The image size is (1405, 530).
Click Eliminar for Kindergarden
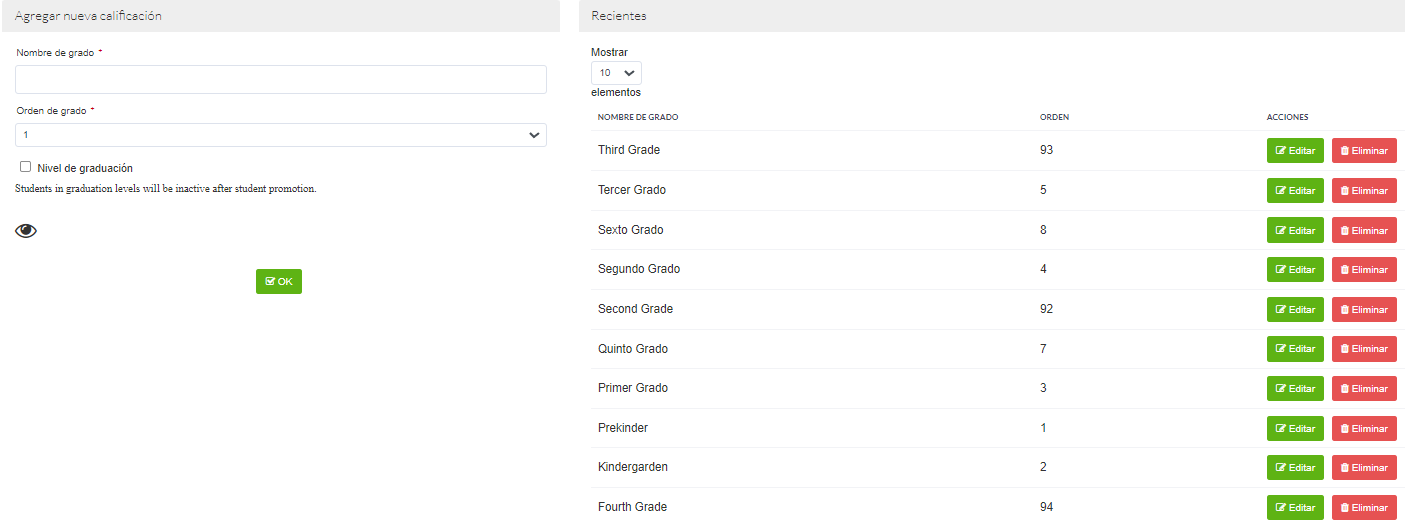coord(1364,468)
